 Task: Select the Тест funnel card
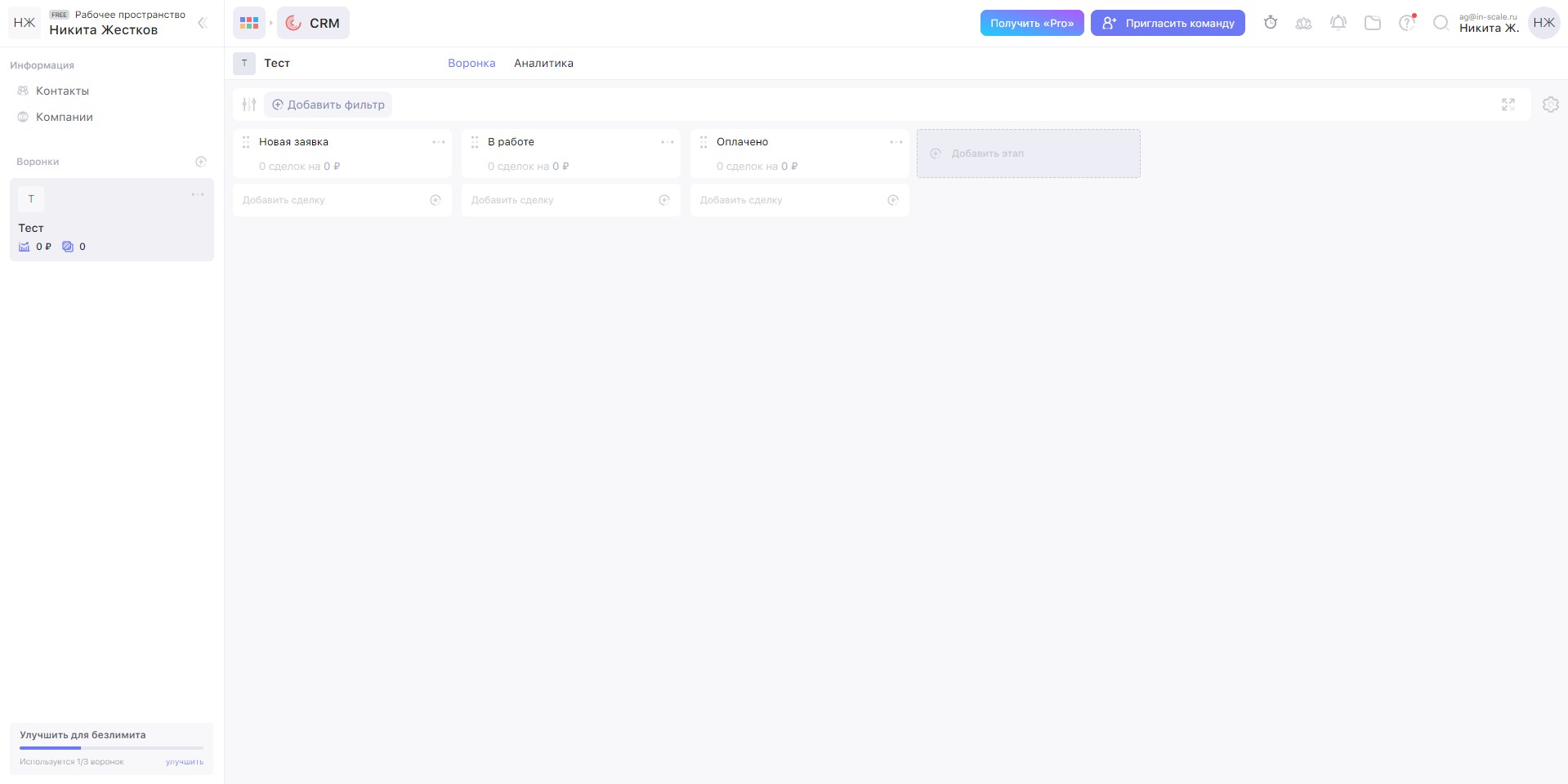point(112,220)
